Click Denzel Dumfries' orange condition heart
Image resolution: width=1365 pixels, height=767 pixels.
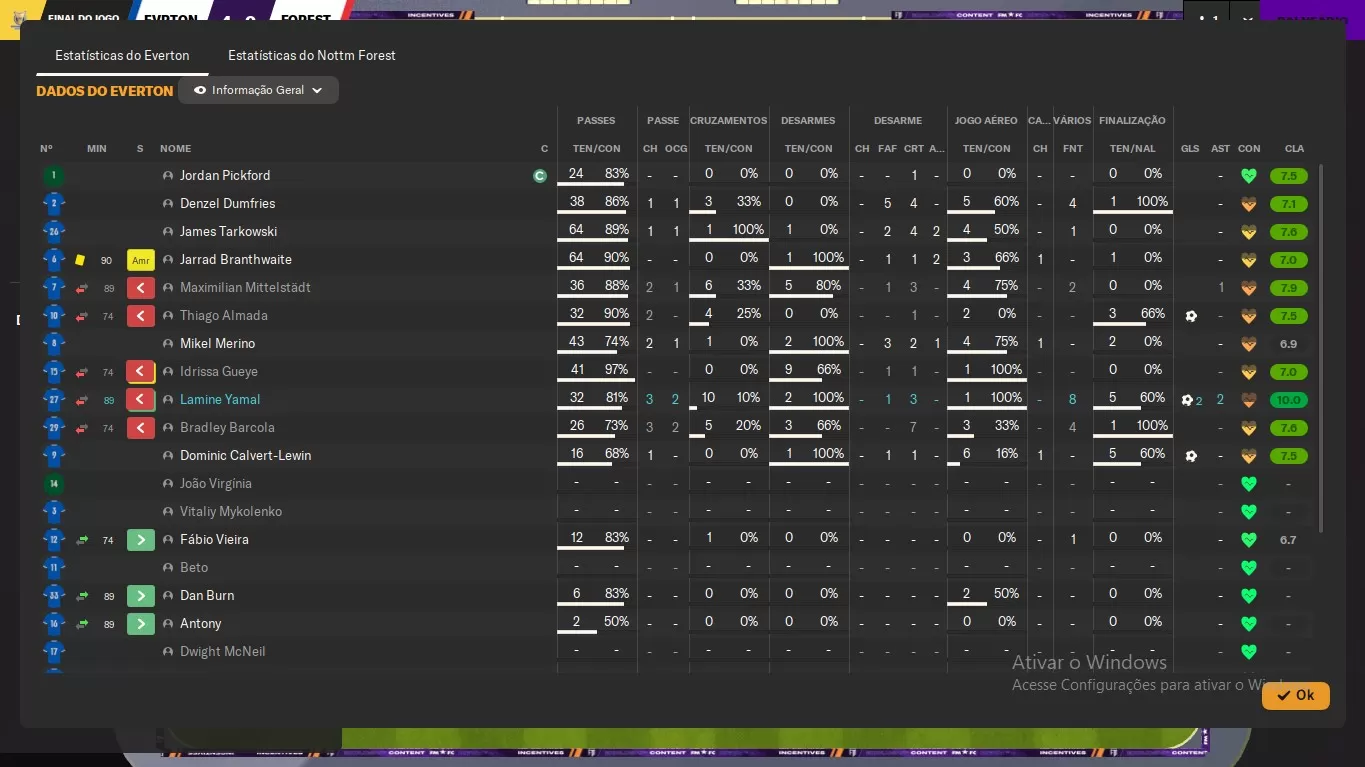1248,204
